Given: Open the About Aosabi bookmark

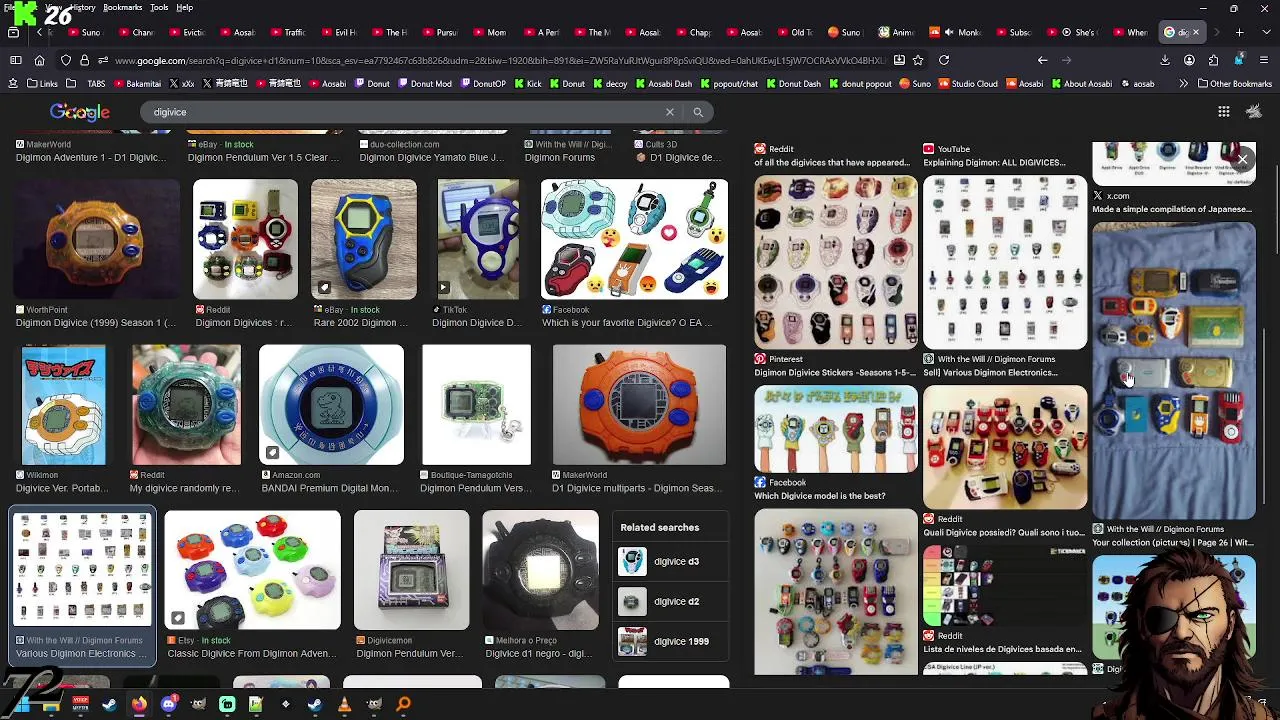Looking at the screenshot, I should click(x=1081, y=84).
